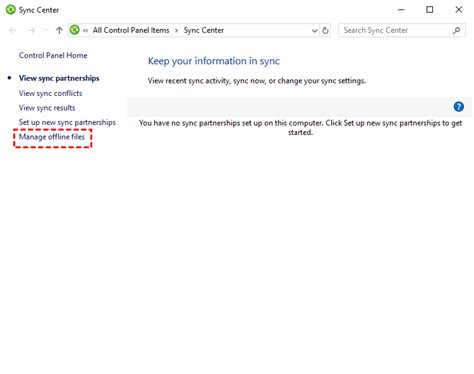The image size is (474, 374).
Task: Open Manage offline files
Action: click(52, 137)
